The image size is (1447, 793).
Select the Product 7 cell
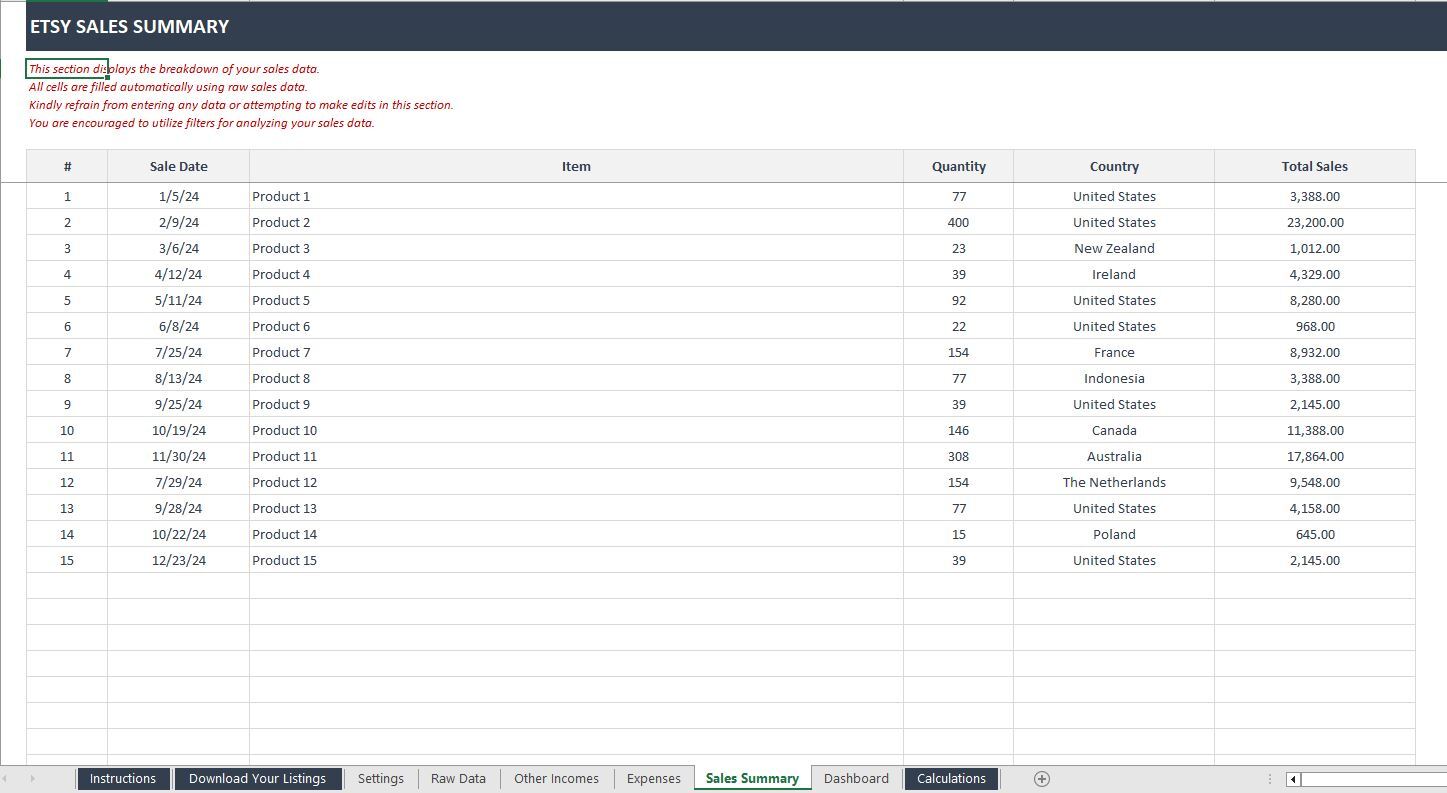click(576, 353)
